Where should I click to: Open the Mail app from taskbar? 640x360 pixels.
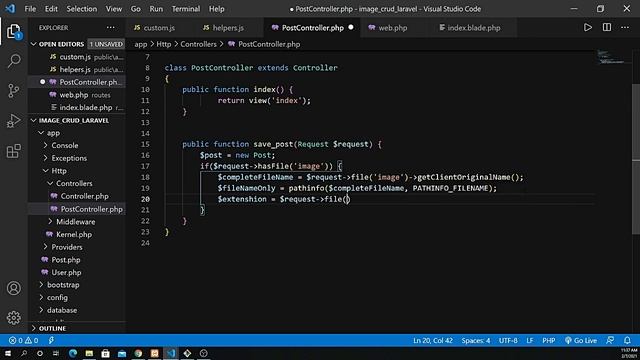(x=122, y=353)
